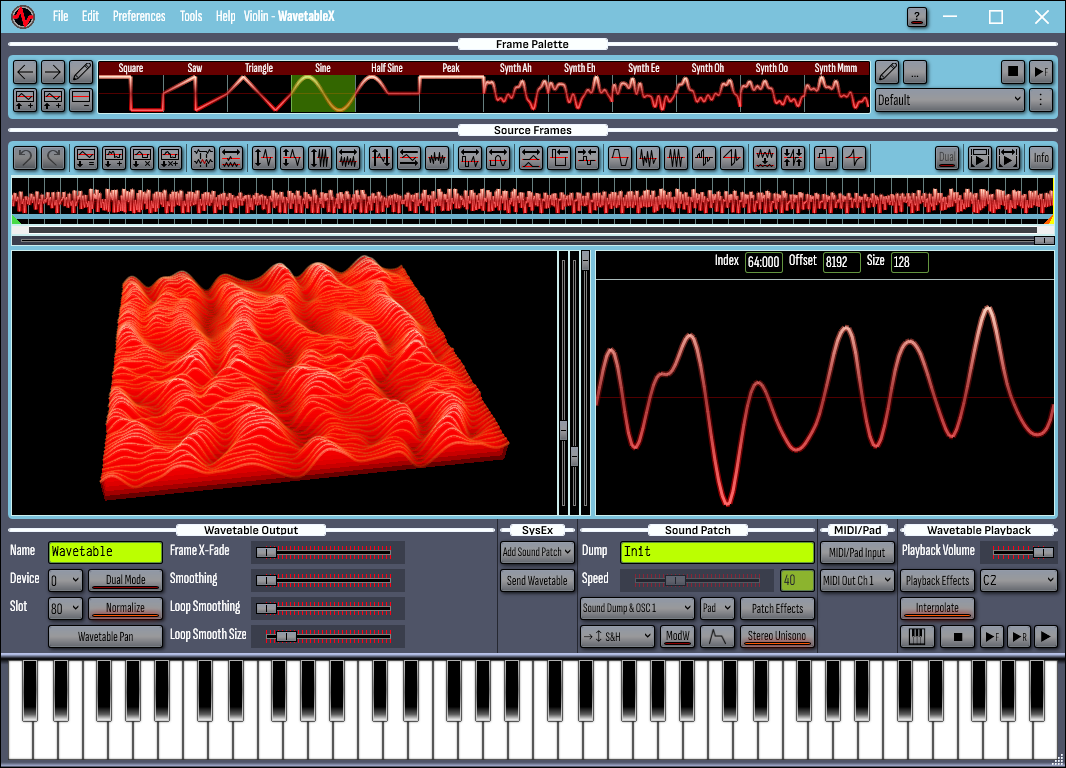The width and height of the screenshot is (1066, 768).
Task: Expand the Add Sound Patch dropdown
Action: pos(537,552)
